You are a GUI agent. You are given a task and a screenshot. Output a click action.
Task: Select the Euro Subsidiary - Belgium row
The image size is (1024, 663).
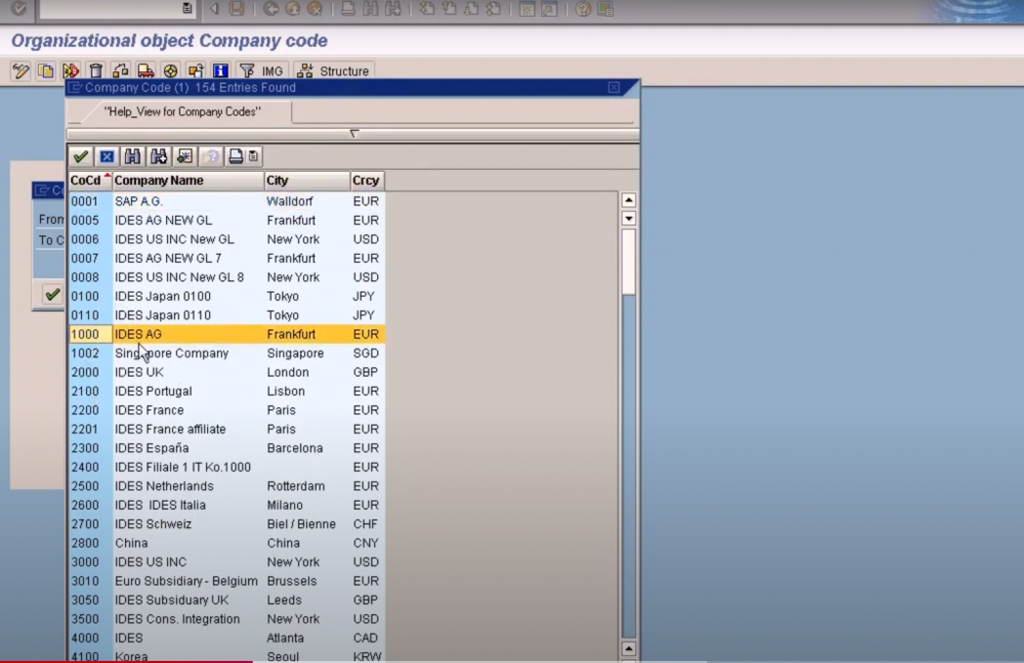tap(227, 581)
